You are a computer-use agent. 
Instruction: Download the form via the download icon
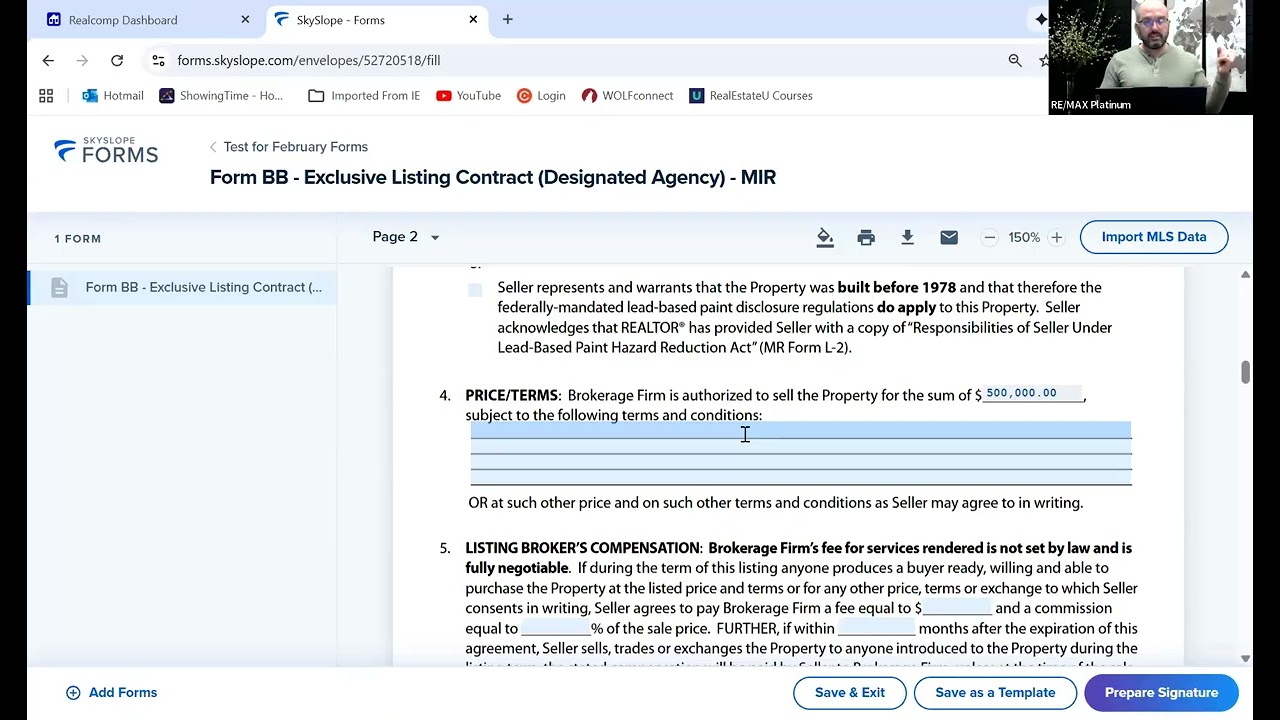tap(907, 237)
